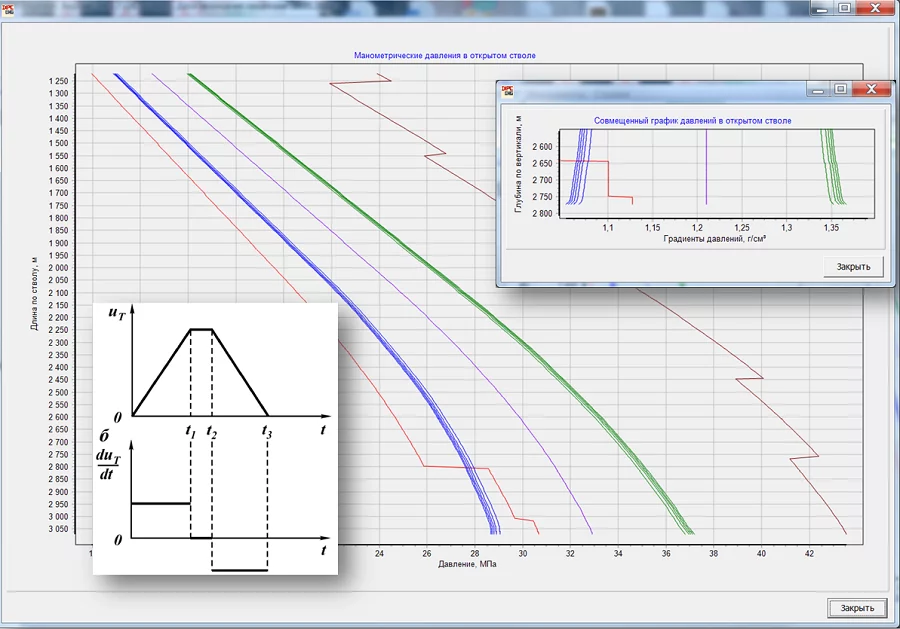Click title 'Совмещенный график давлений в открытом стволе'
This screenshot has height=629, width=900.
pos(692,121)
